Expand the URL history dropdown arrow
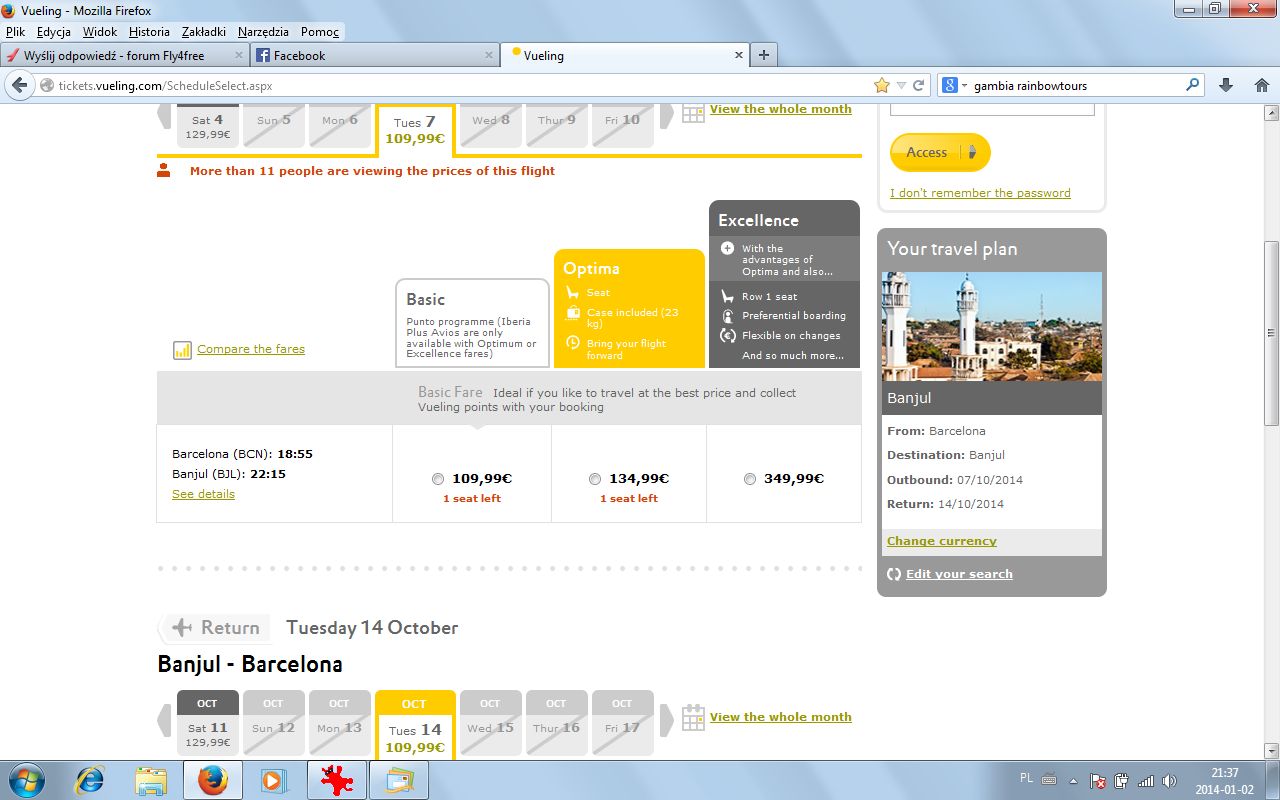The image size is (1280, 800). [901, 86]
